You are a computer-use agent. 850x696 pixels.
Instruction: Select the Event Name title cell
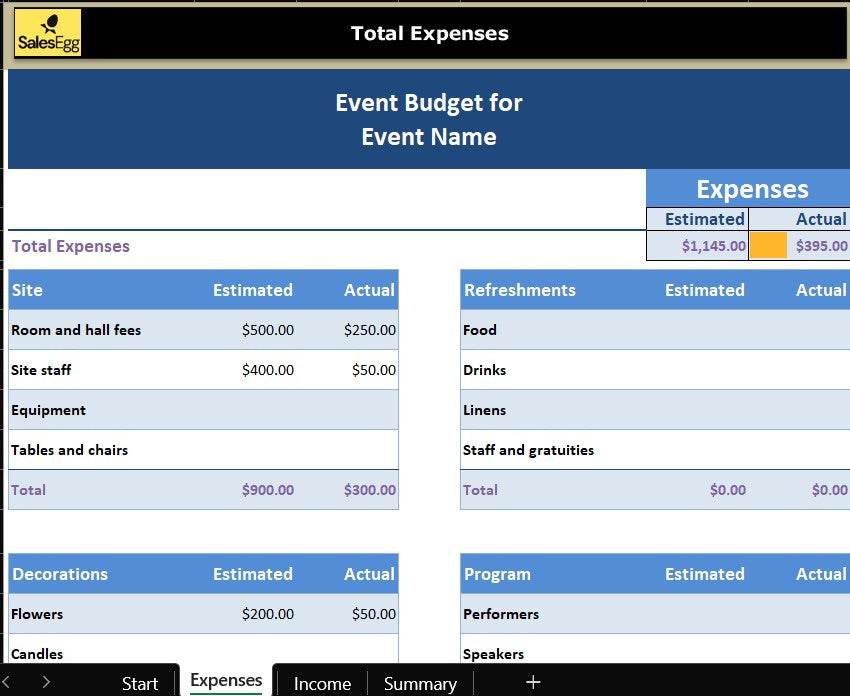[428, 137]
